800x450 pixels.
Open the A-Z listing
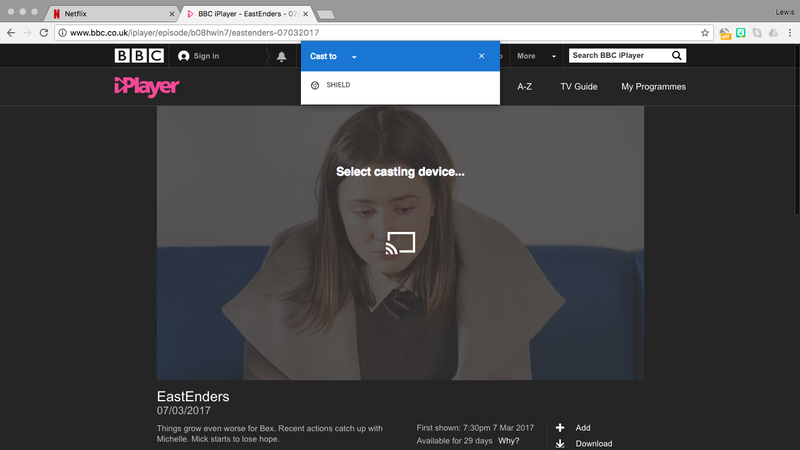524,87
